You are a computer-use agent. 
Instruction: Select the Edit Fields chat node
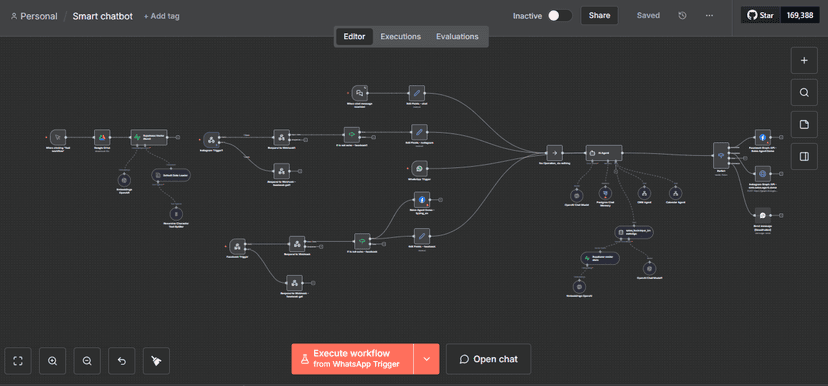coord(417,93)
